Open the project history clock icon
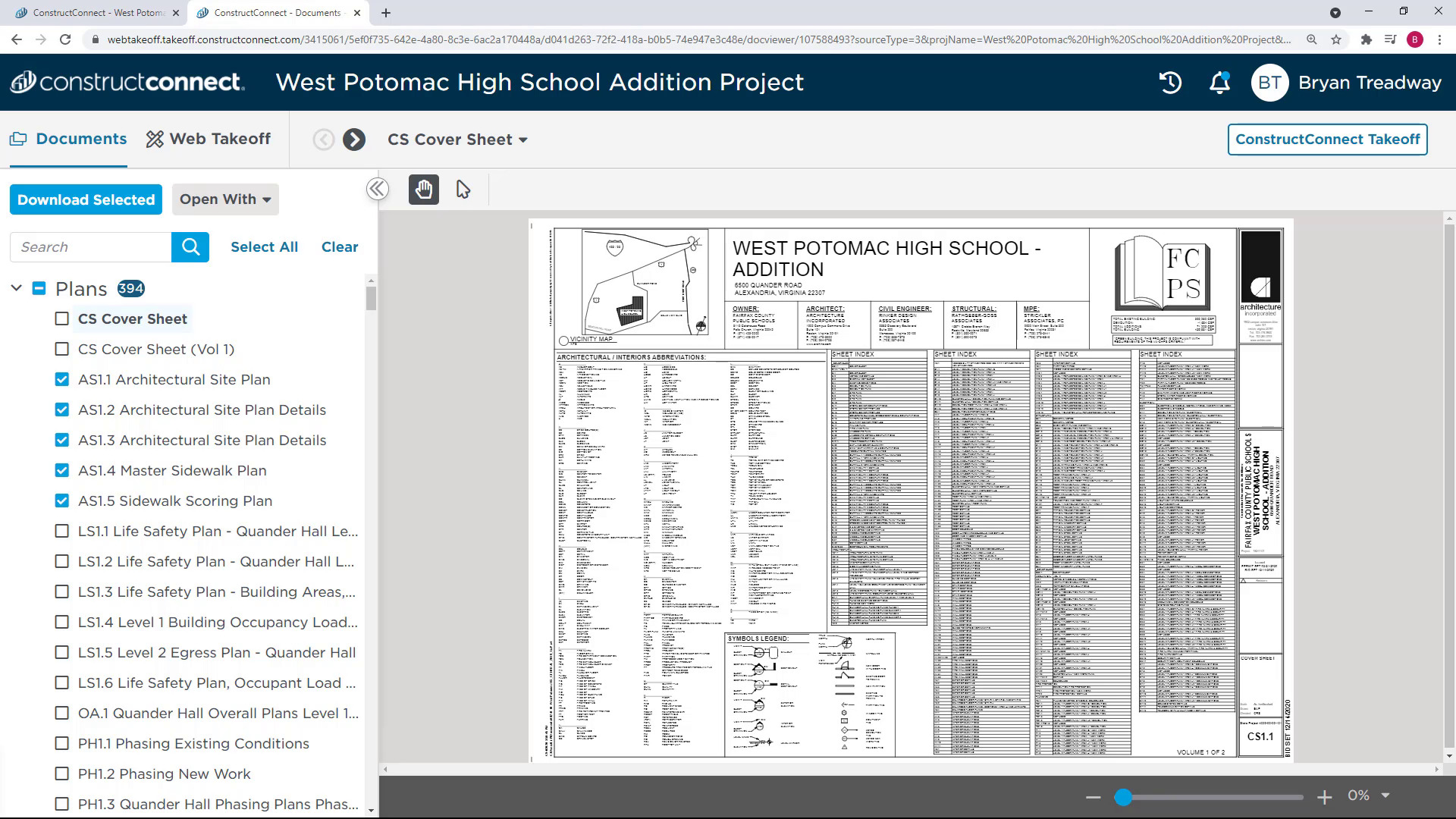 click(1170, 83)
